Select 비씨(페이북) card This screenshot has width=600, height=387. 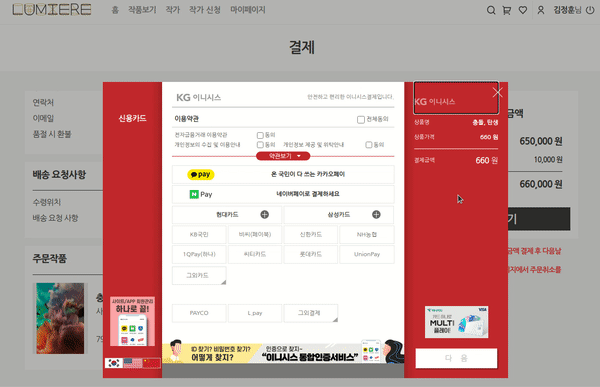tap(255, 235)
